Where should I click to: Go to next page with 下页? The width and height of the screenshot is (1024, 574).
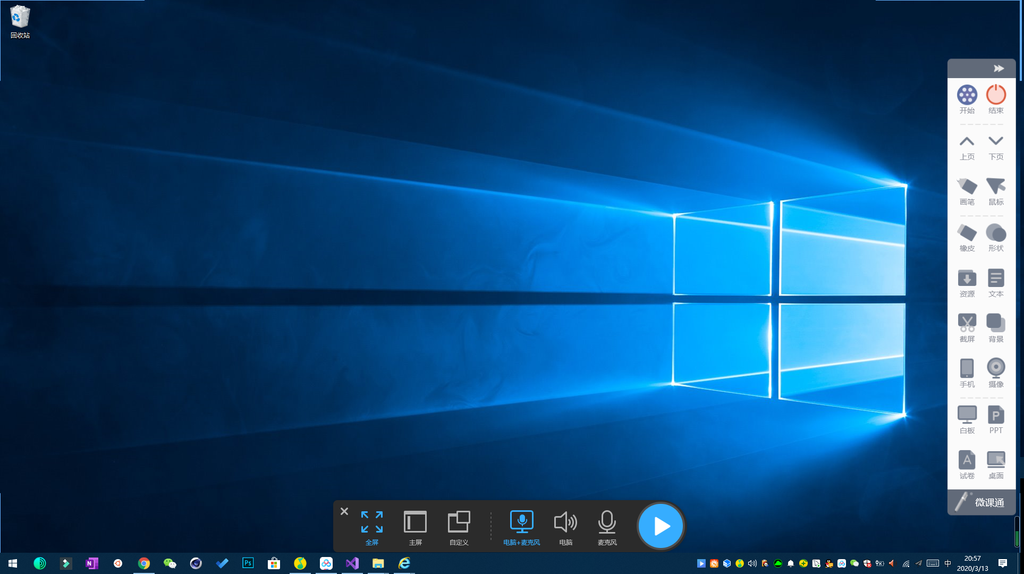click(x=996, y=148)
